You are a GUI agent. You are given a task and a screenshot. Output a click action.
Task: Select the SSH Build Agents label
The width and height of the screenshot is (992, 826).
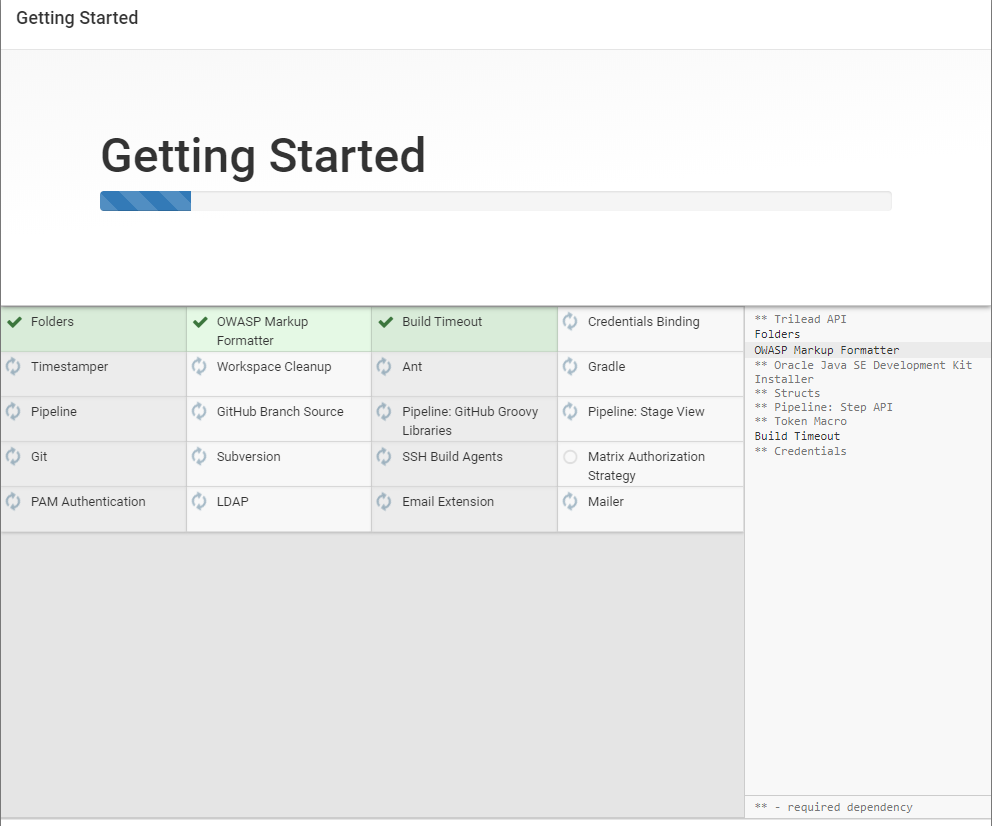tap(452, 457)
